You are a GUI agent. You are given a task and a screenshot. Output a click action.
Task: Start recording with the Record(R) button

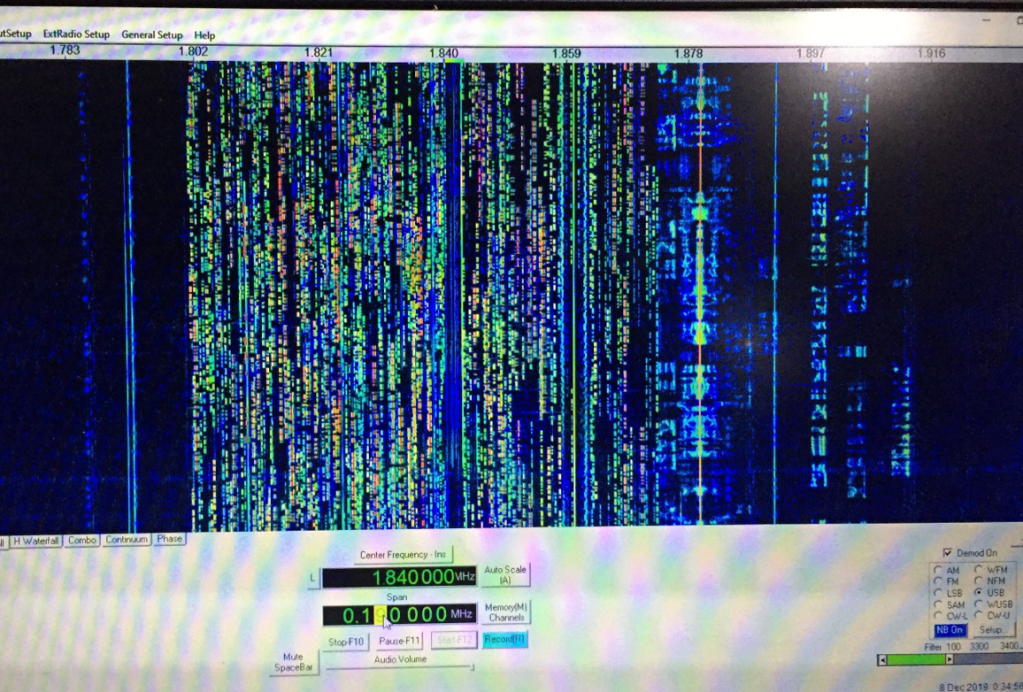504,640
